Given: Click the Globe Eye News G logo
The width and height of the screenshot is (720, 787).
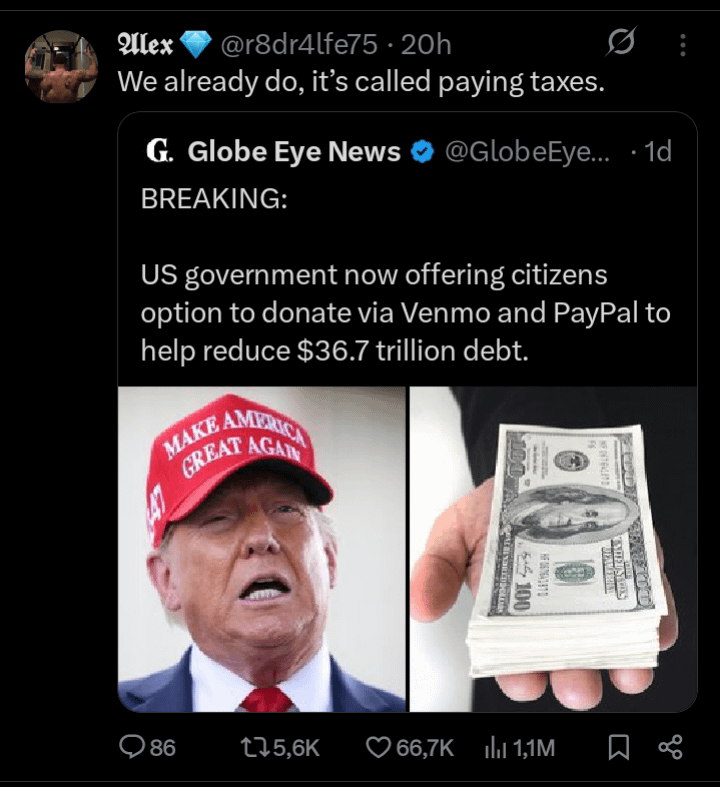Looking at the screenshot, I should pos(160,151).
